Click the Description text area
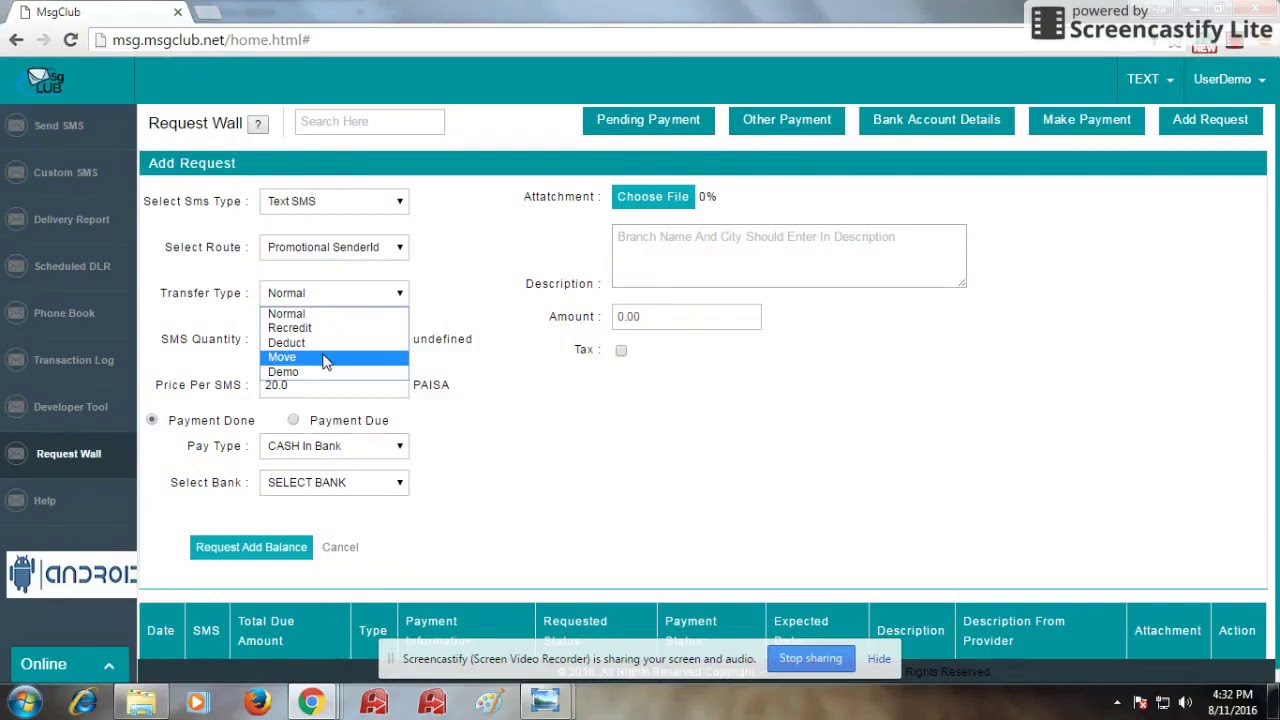This screenshot has width=1280, height=720. point(789,256)
